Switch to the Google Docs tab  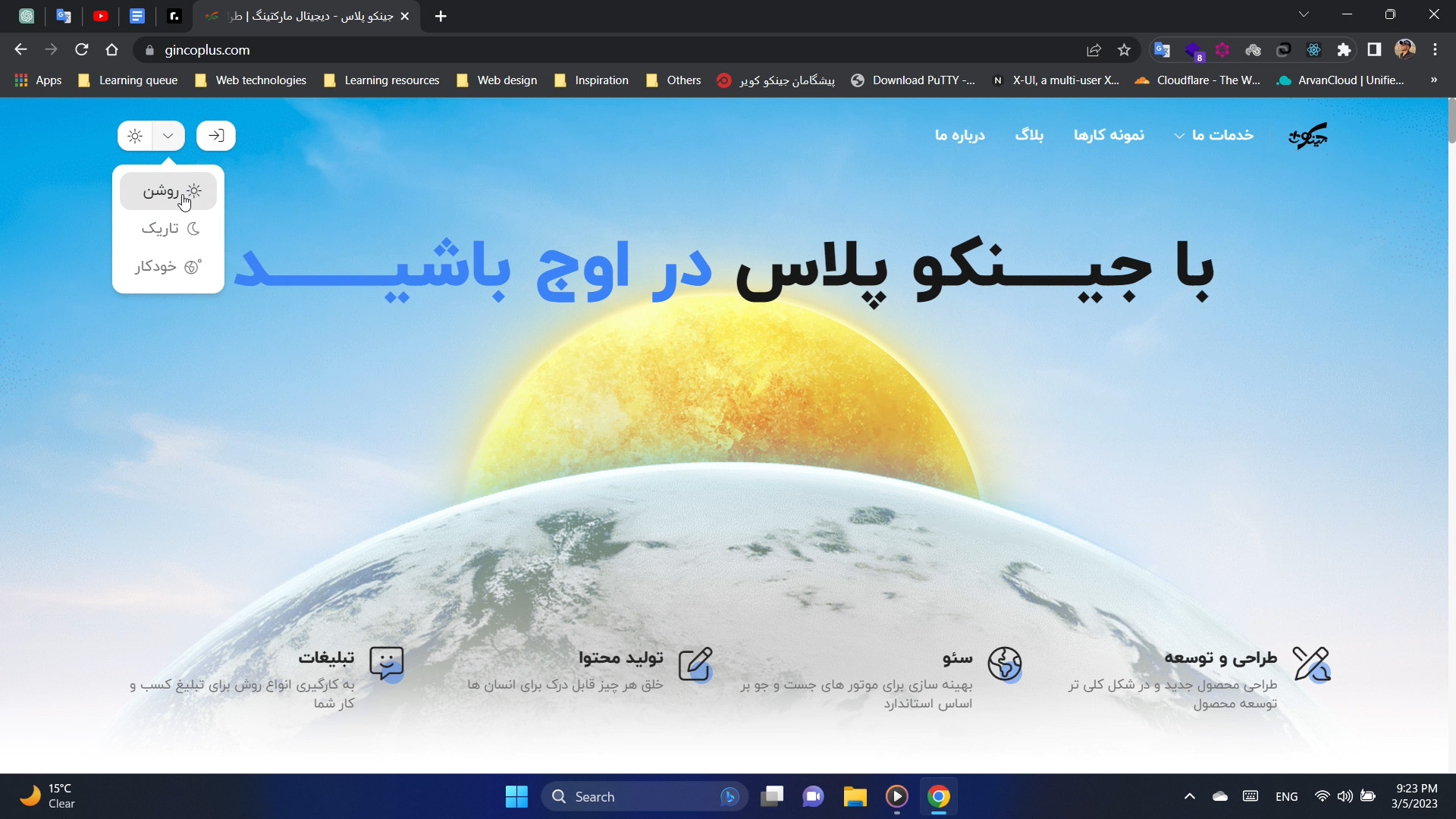[x=137, y=16]
